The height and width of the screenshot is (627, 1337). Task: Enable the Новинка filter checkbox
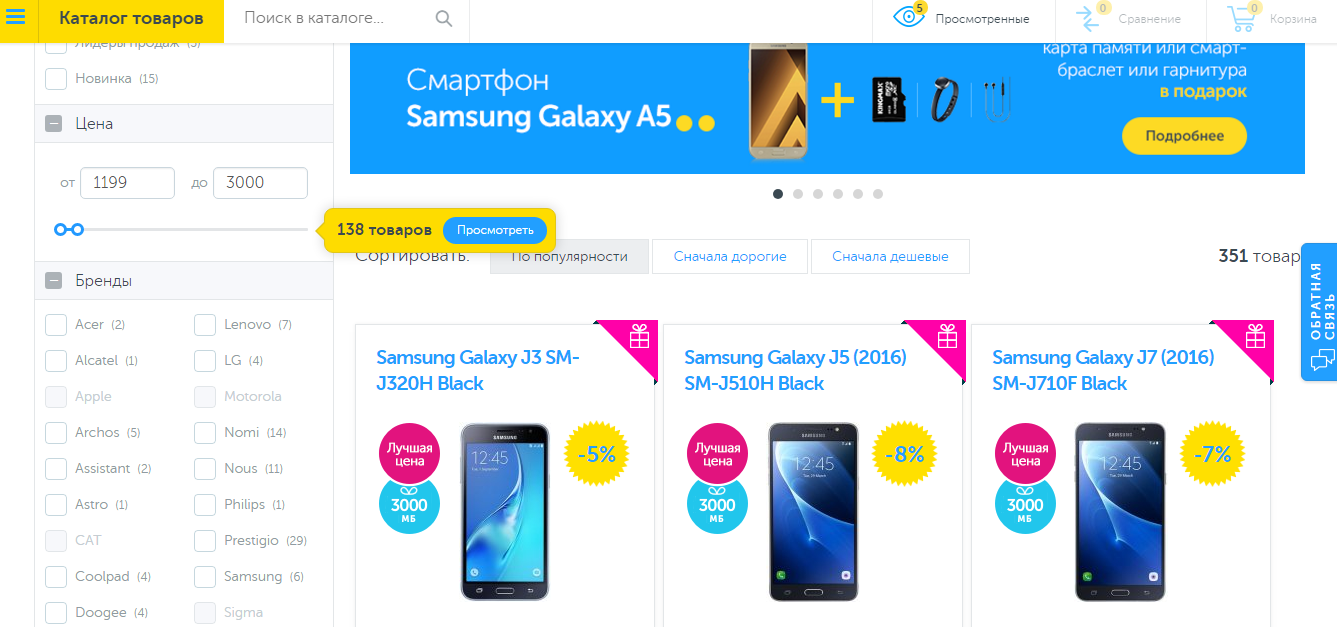[x=56, y=79]
